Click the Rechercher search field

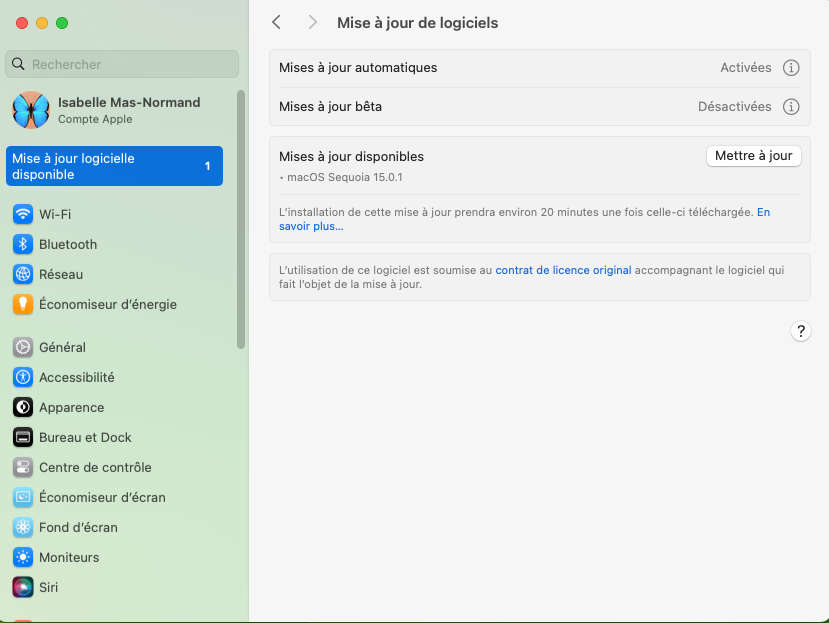[122, 64]
